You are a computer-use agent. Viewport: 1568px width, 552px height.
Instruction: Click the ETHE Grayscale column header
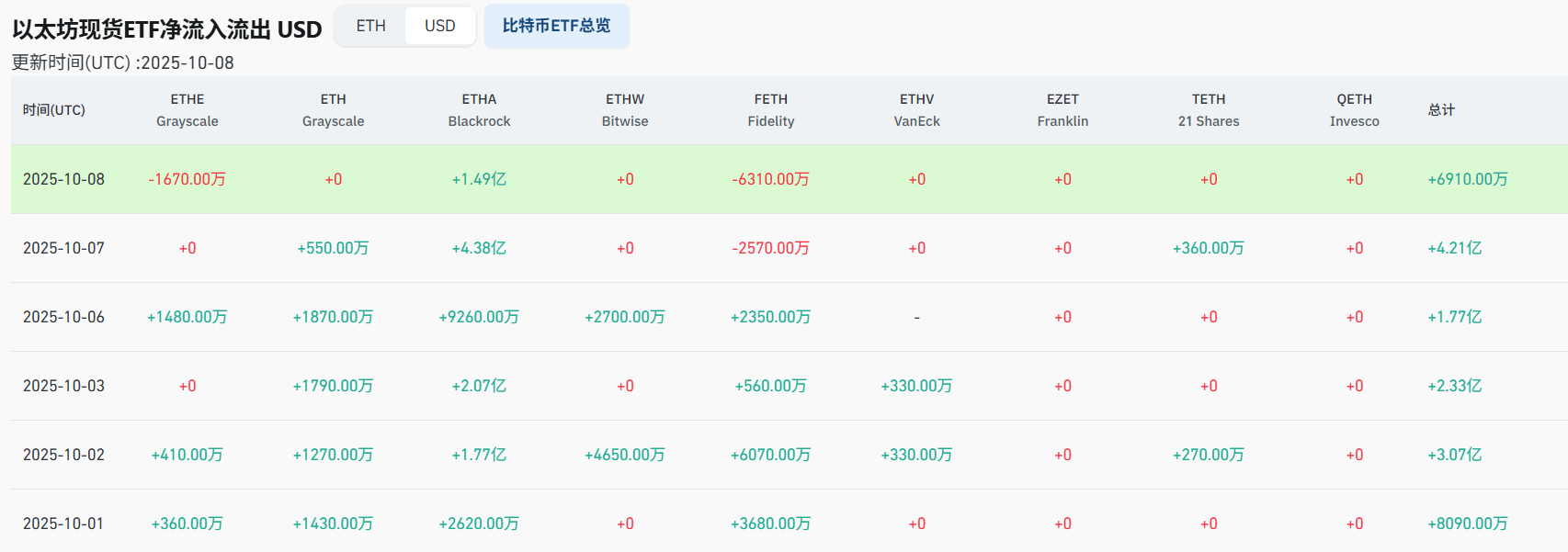(x=187, y=110)
